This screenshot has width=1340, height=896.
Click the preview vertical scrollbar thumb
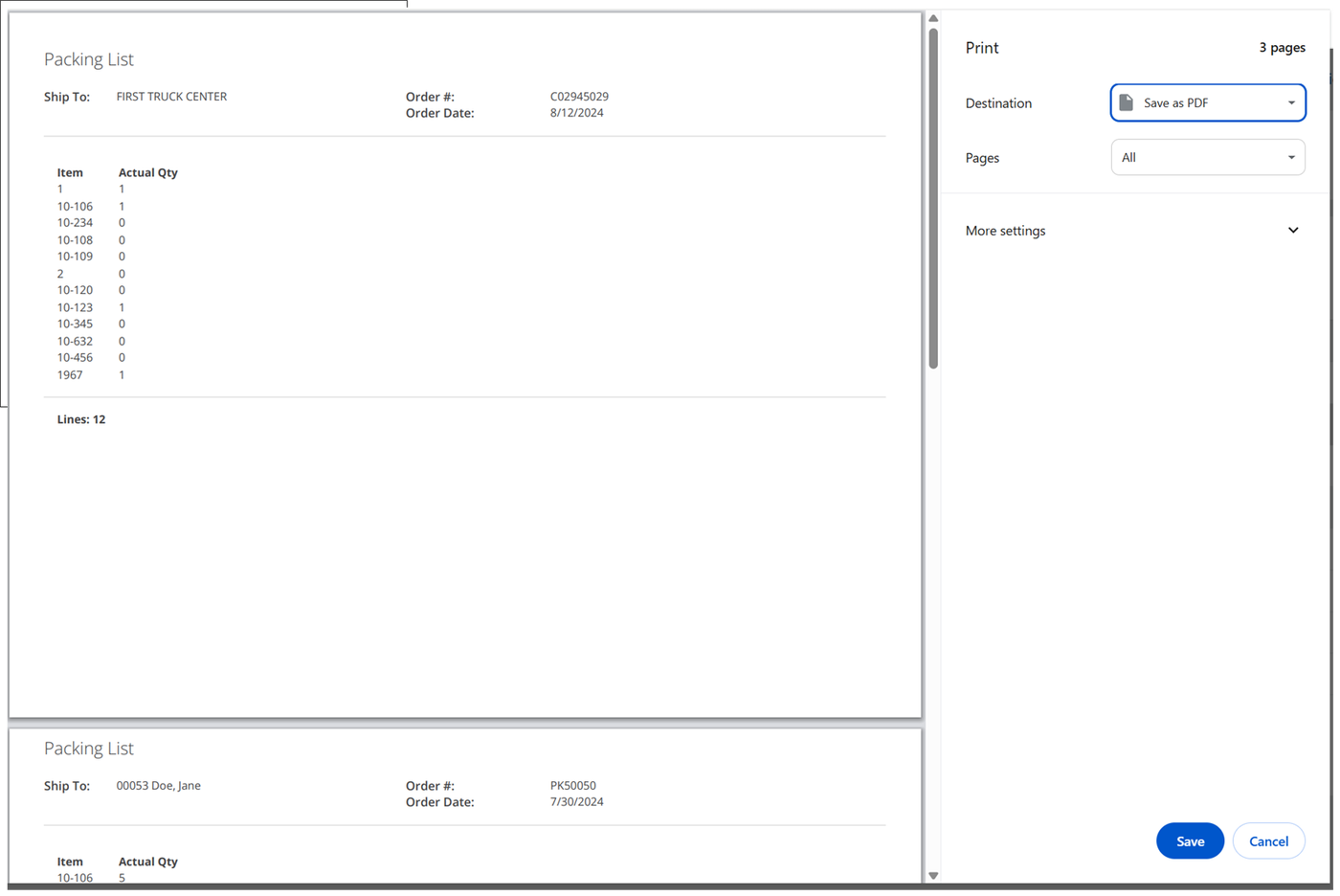coord(932,198)
